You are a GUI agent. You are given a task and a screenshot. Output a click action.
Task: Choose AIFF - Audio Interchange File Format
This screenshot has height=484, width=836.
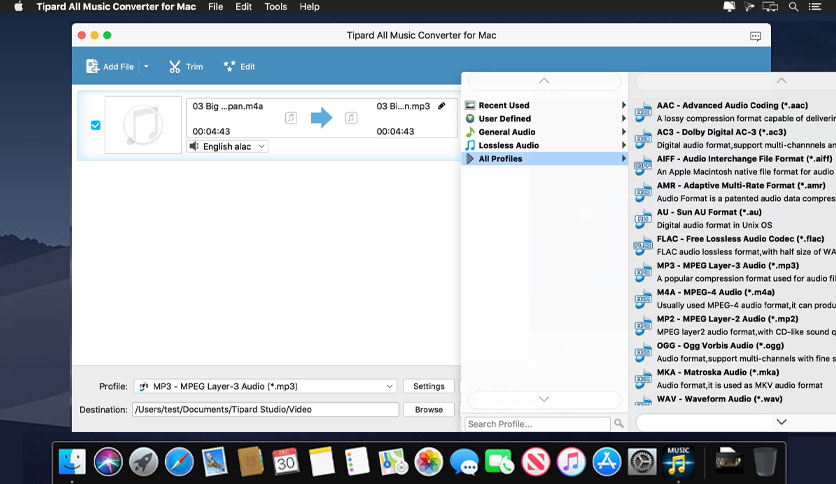734,165
